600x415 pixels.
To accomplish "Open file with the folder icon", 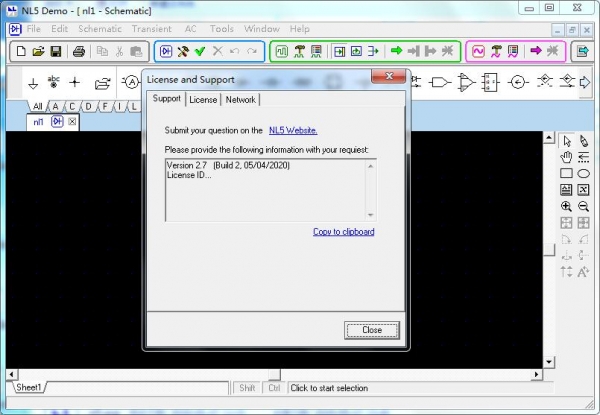I will (38, 51).
